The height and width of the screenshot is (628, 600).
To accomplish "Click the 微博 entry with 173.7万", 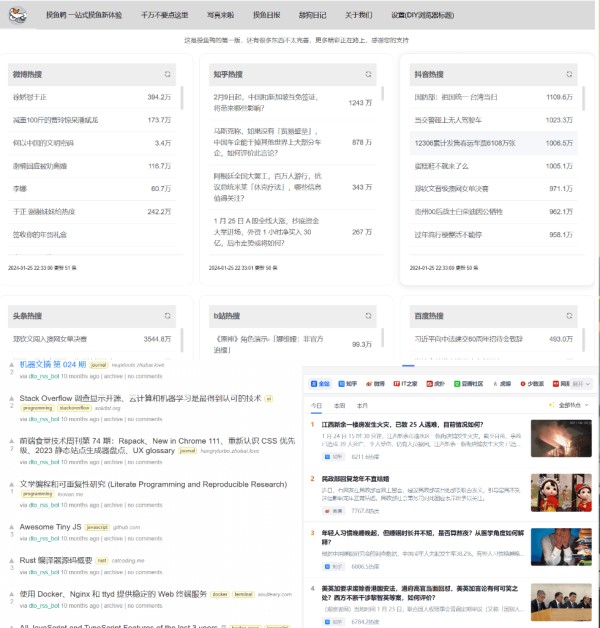I will click(x=92, y=120).
